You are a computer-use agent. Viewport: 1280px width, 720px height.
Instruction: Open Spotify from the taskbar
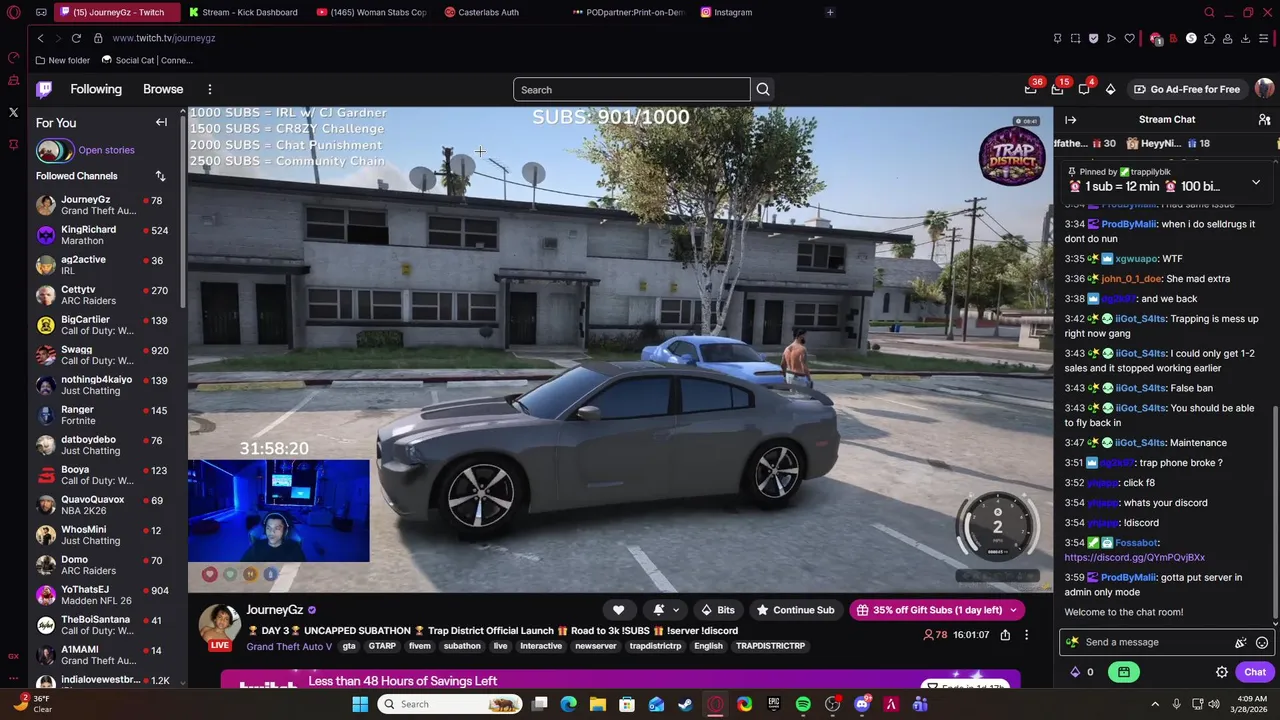803,704
